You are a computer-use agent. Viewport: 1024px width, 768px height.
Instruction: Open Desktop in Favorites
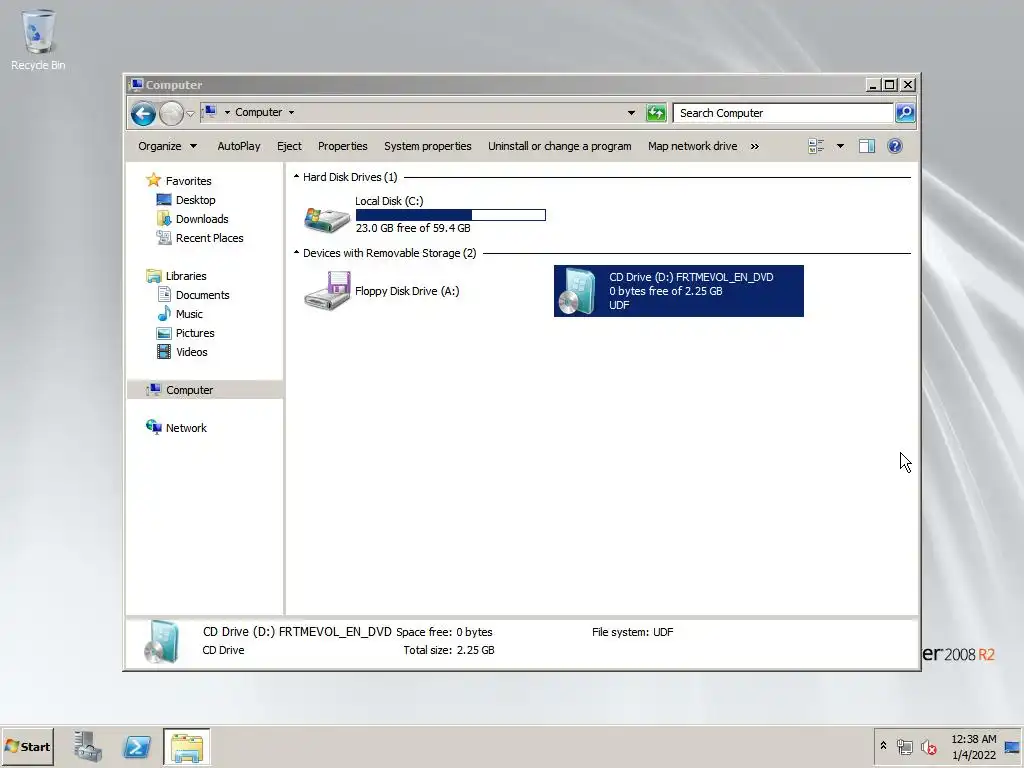click(x=195, y=200)
